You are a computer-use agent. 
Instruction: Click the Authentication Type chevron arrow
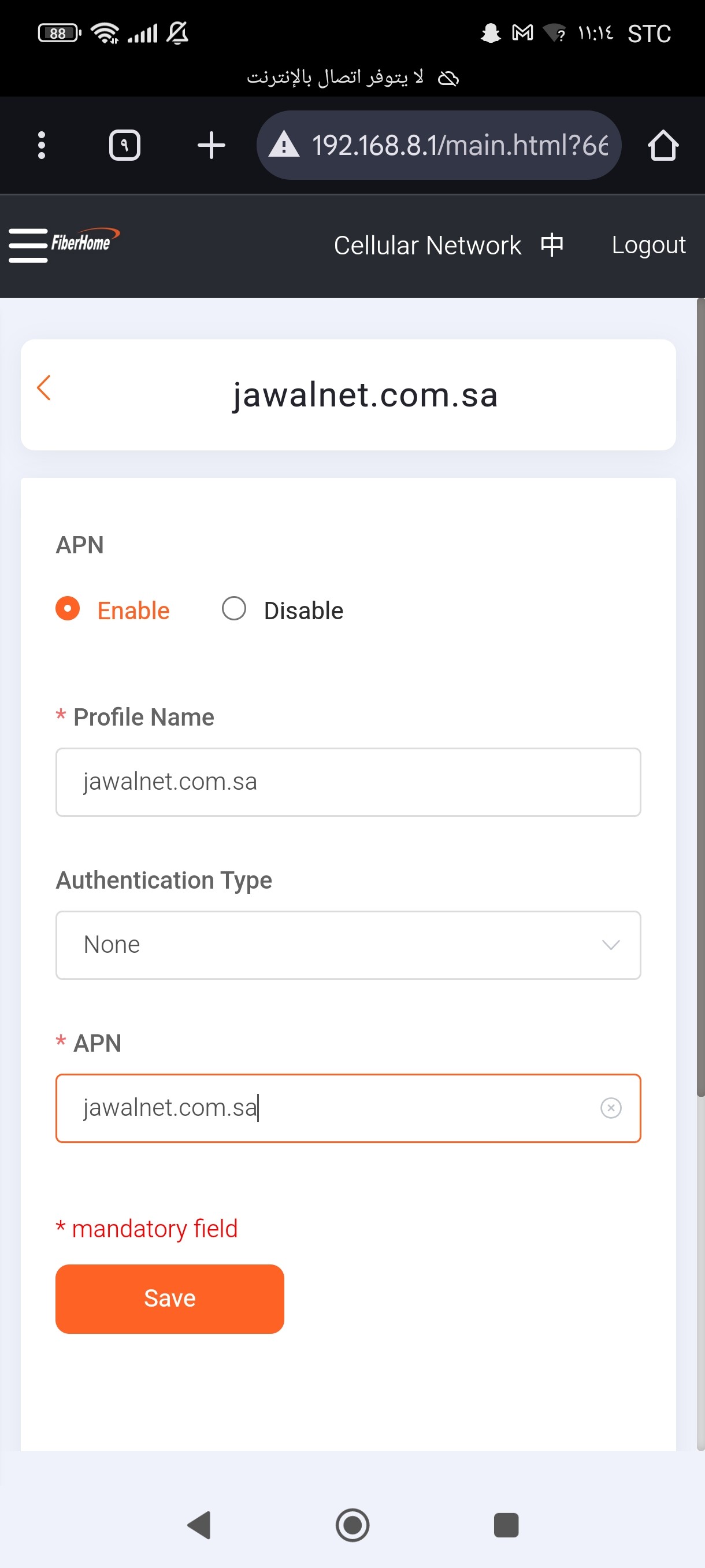[611, 945]
